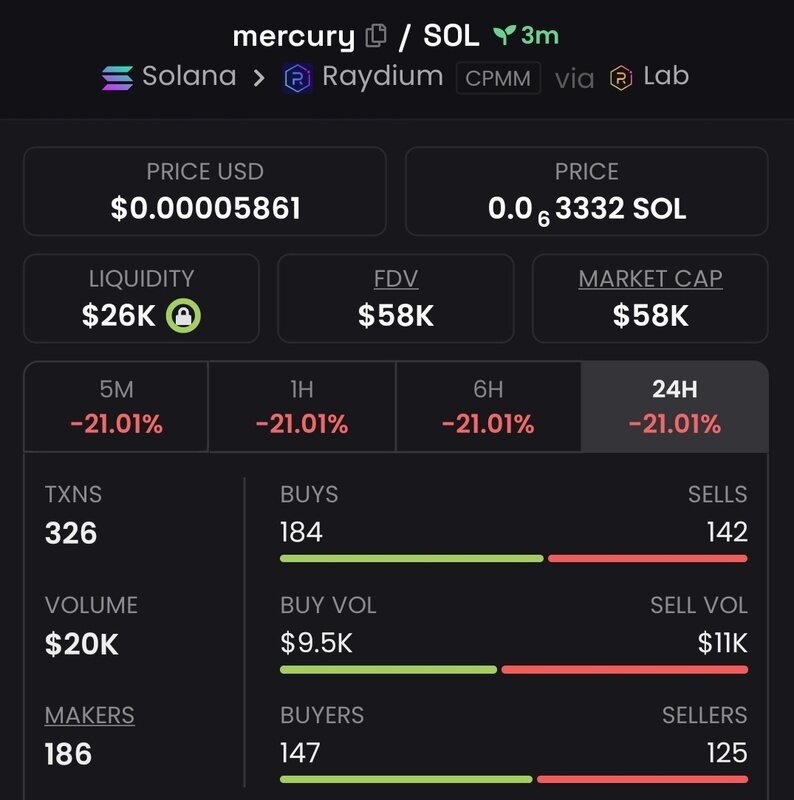Select the 24H timeframe tab
Image resolution: width=794 pixels, height=800 pixels.
tap(674, 406)
